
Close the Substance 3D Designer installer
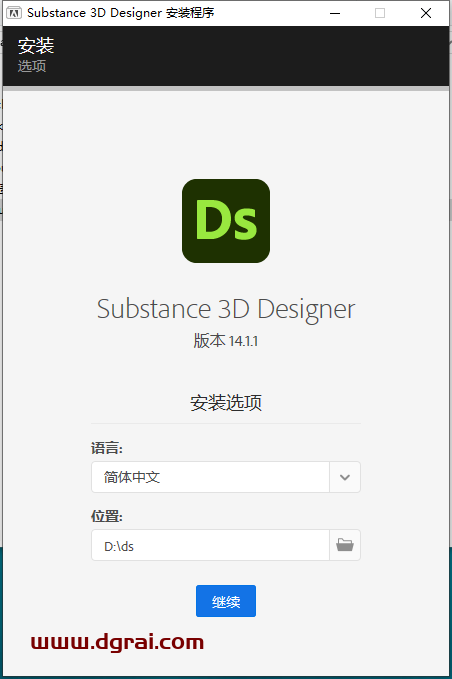pyautogui.click(x=426, y=13)
